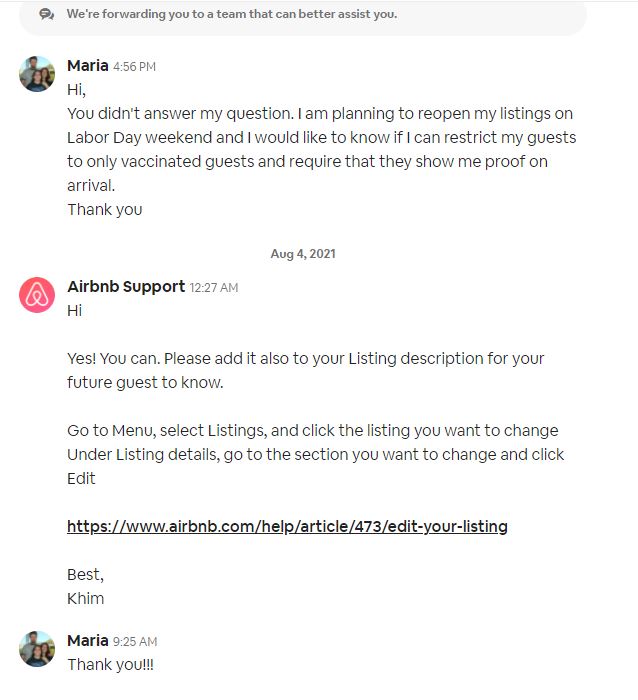This screenshot has height=700, width=638.
Task: Click the Airbnb Support sender name
Action: pyautogui.click(x=126, y=286)
